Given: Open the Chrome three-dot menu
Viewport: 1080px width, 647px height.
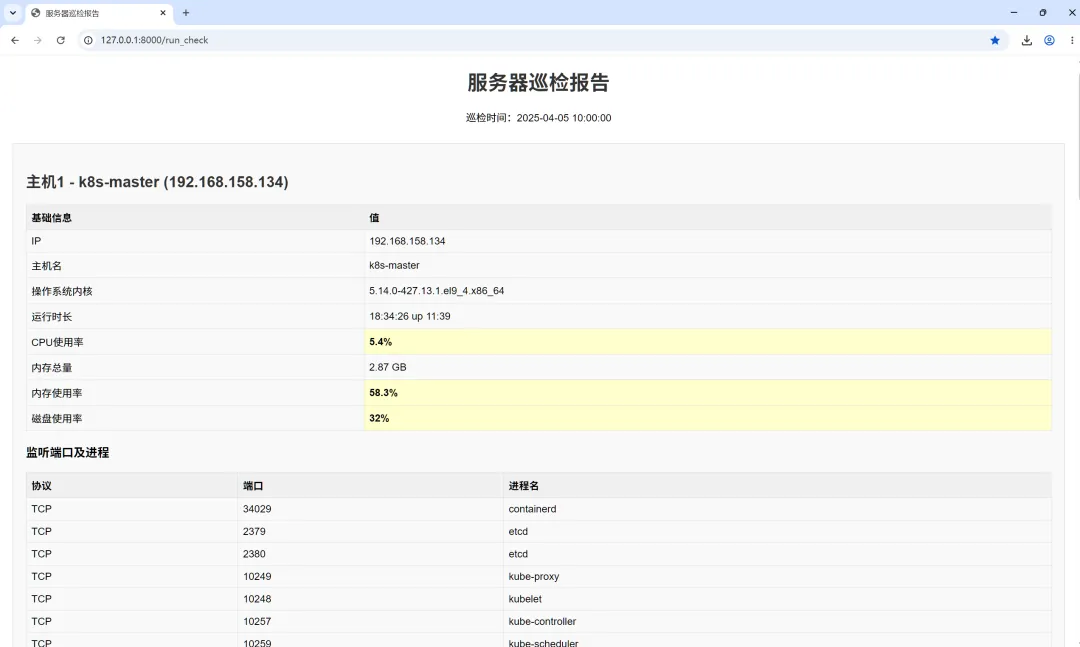Looking at the screenshot, I should tap(1072, 41).
